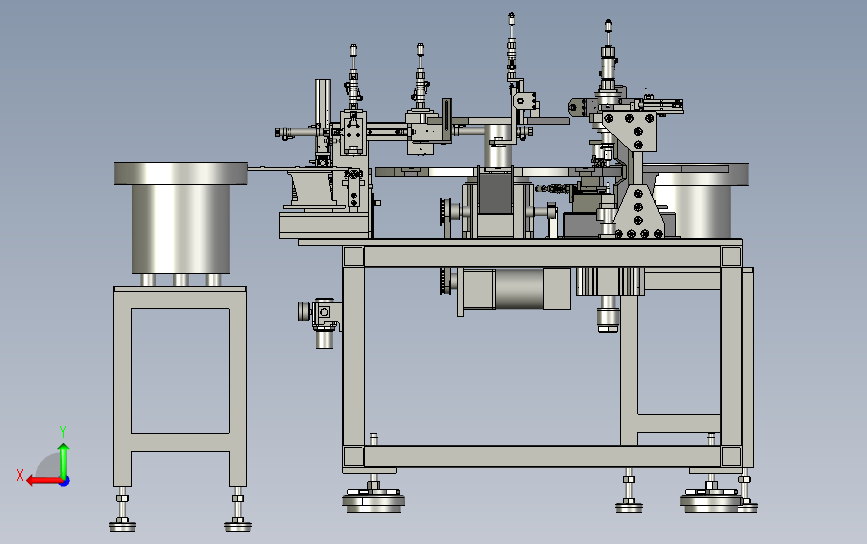The image size is (867, 544).
Task: Click the 'X' axis label text
Action: [20, 475]
